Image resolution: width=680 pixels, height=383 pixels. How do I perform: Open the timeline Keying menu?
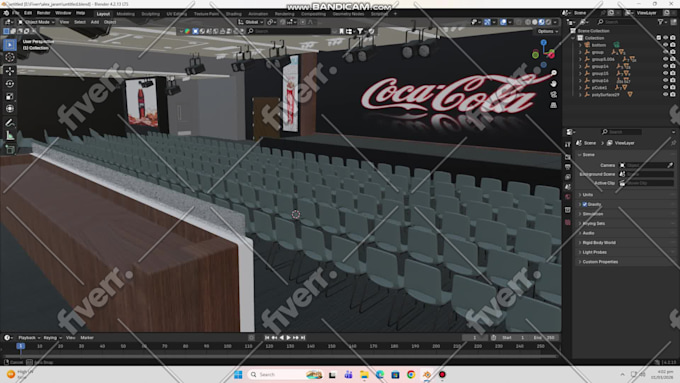pyautogui.click(x=52, y=337)
